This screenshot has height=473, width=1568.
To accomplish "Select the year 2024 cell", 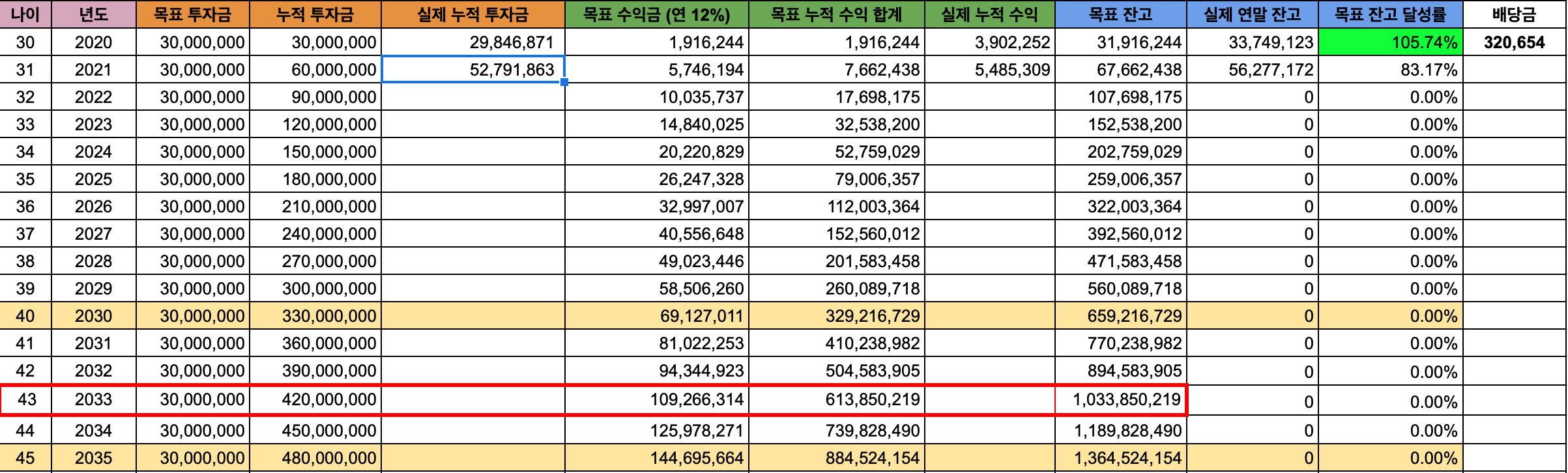I will [x=94, y=152].
